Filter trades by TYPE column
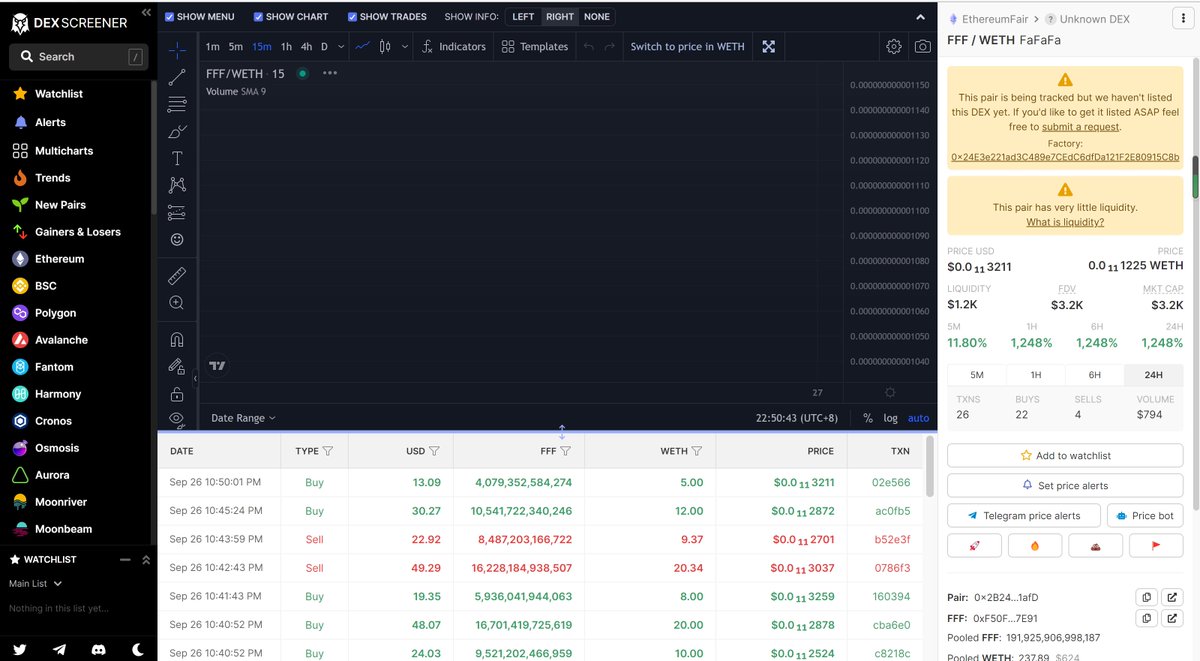 point(328,451)
